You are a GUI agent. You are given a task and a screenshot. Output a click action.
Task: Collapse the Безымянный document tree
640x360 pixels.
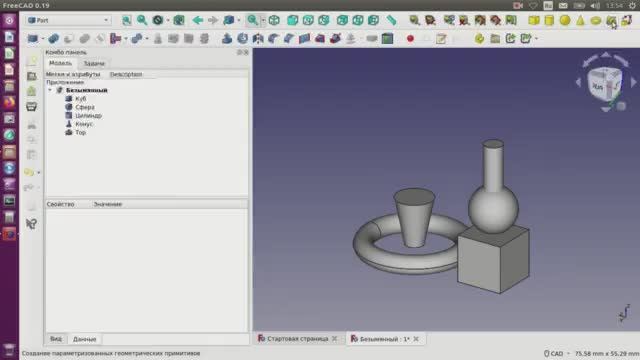[50, 90]
